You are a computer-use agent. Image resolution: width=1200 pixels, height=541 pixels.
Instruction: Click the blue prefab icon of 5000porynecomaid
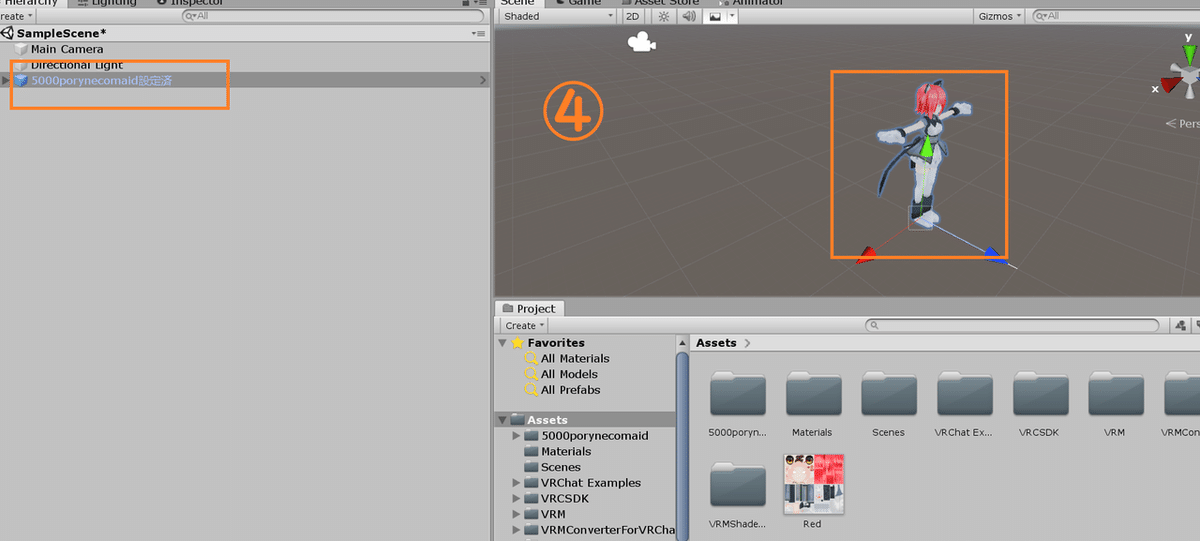coord(20,80)
